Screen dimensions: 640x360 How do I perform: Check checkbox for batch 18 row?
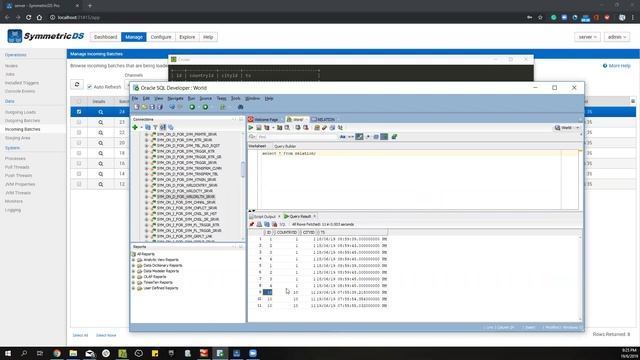[x=79, y=153]
